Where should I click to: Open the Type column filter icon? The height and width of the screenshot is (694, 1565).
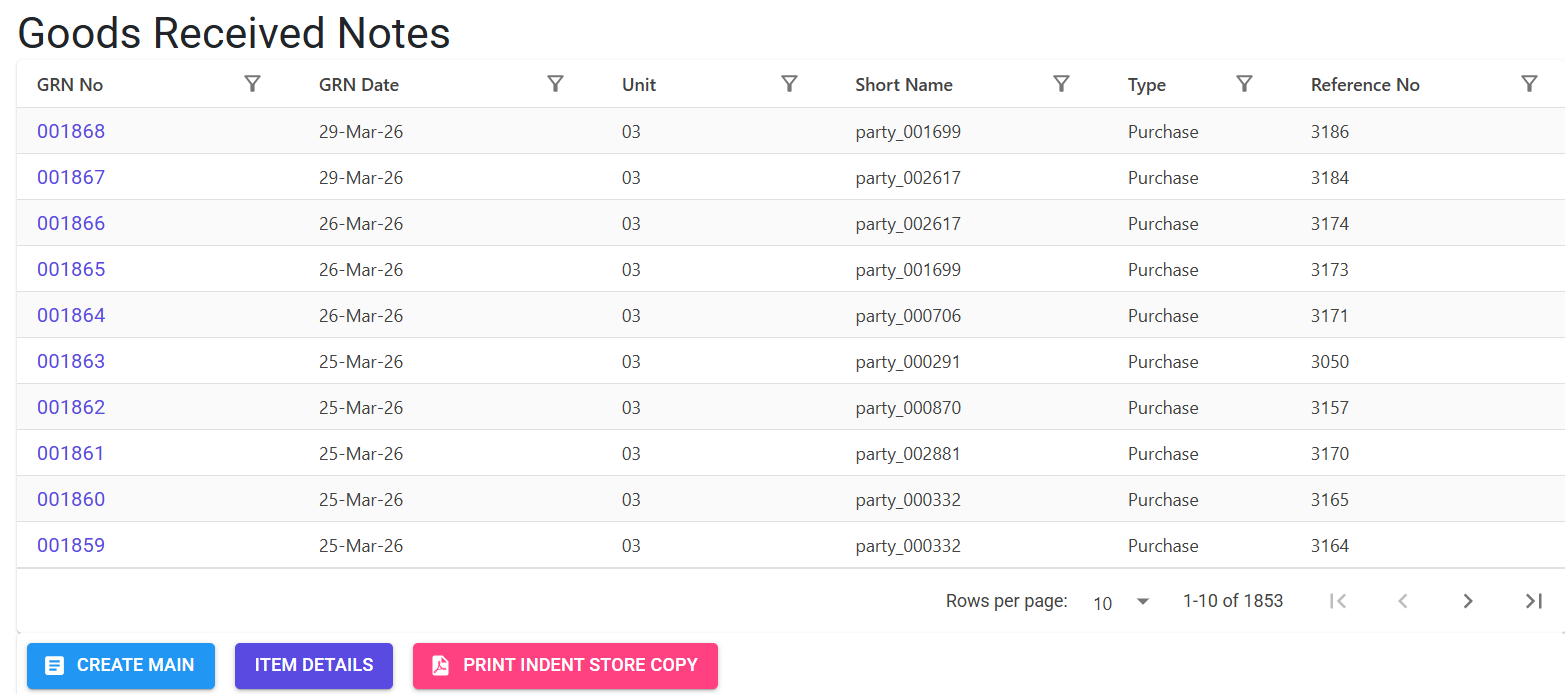click(x=1244, y=84)
